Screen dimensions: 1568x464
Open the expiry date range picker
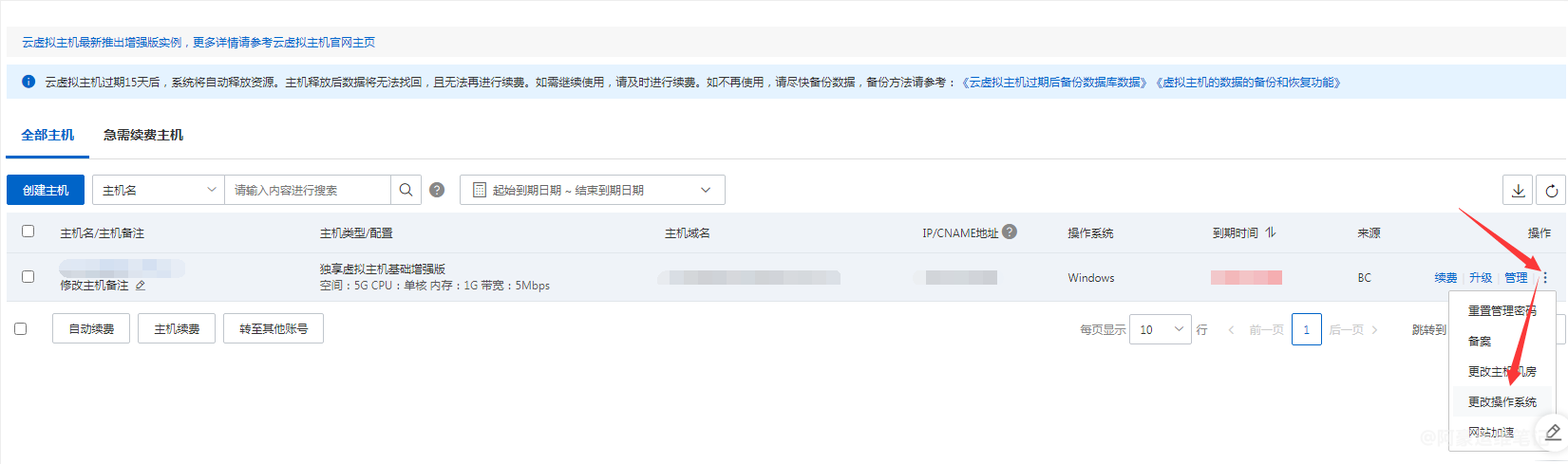pyautogui.click(x=592, y=190)
